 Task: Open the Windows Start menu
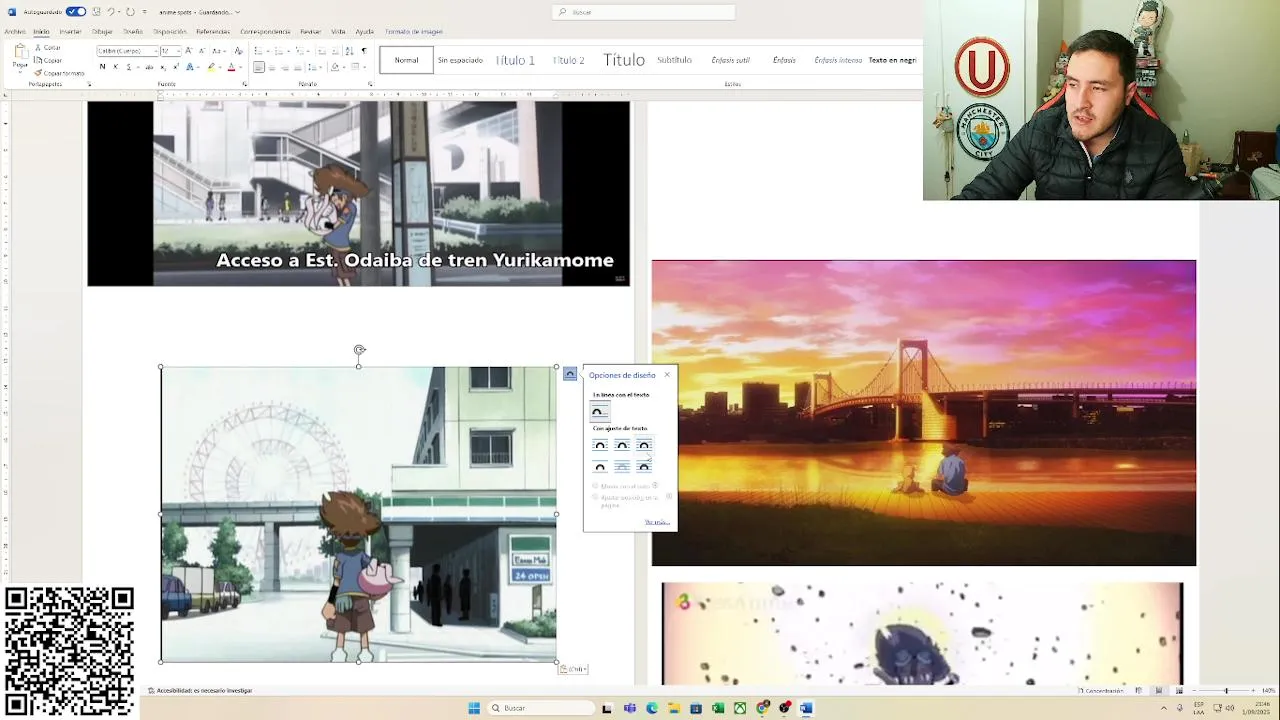474,708
